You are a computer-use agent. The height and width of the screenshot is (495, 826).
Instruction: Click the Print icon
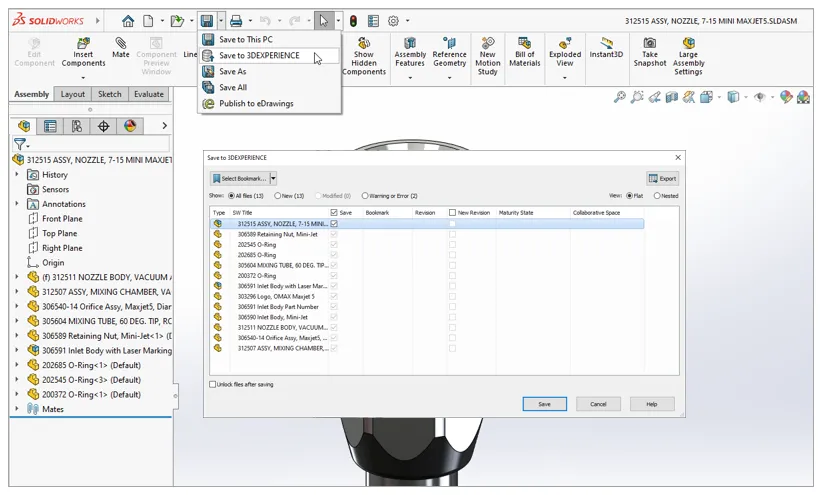pos(236,21)
